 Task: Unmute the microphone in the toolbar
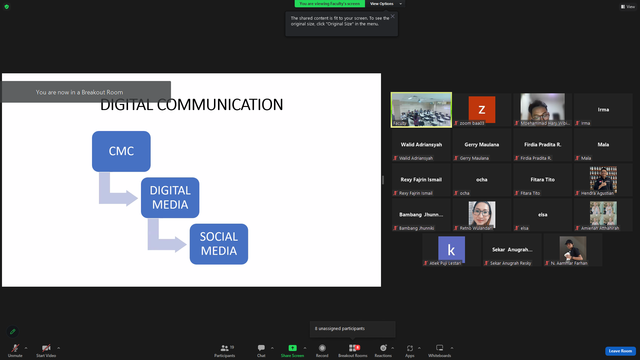[x=15, y=350]
